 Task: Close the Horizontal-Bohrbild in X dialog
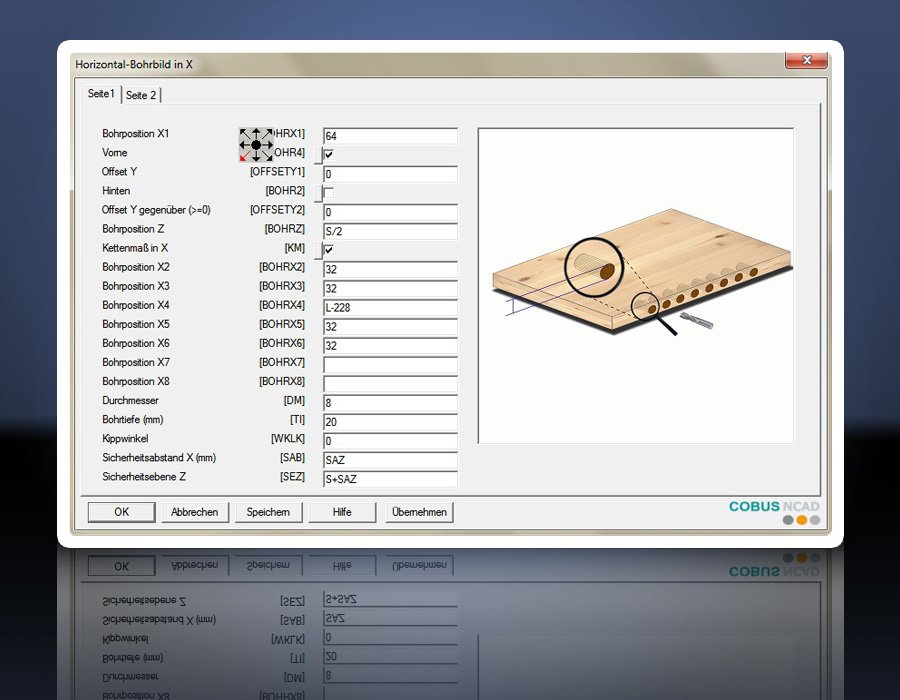806,60
